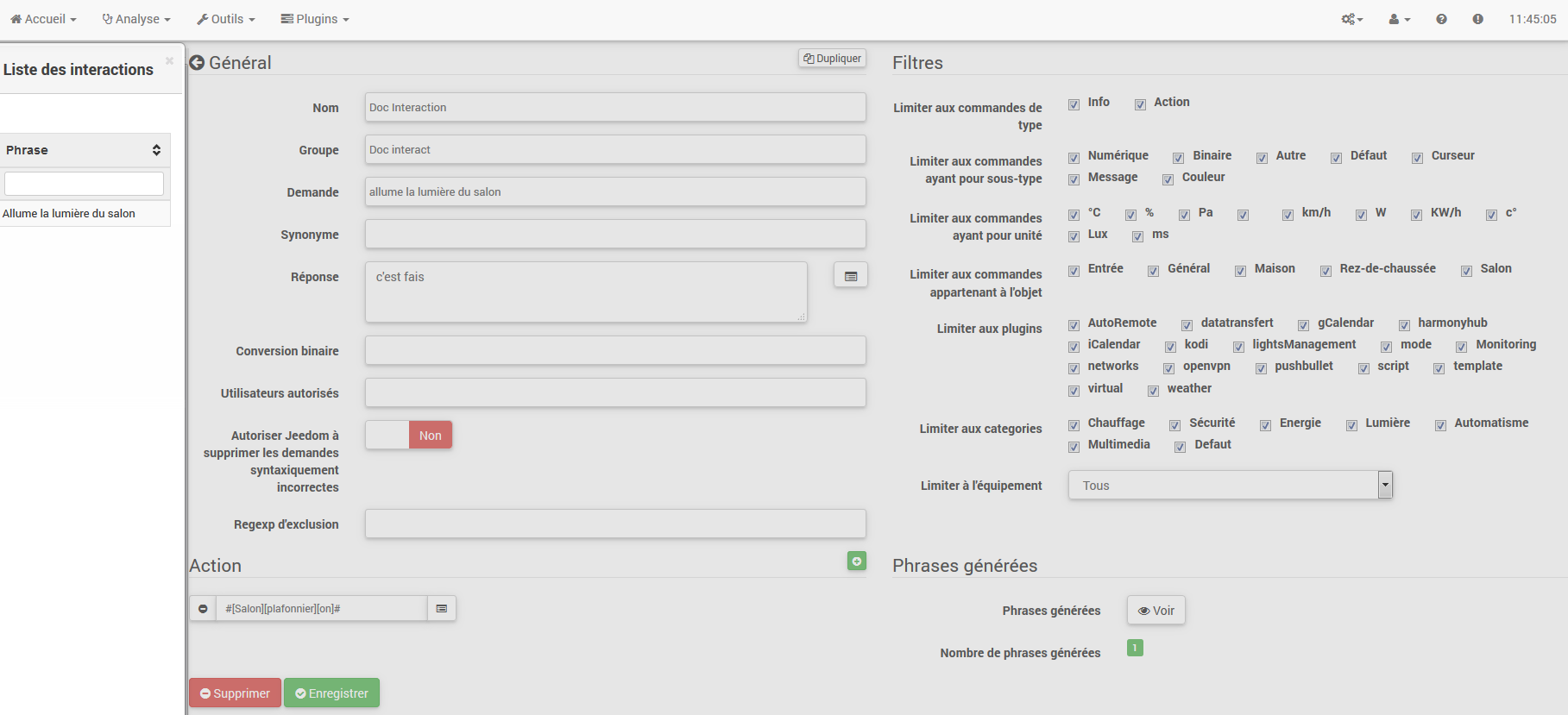Viewport: 1568px width, 715px height.
Task: Open the help question mark icon
Action: [1441, 19]
